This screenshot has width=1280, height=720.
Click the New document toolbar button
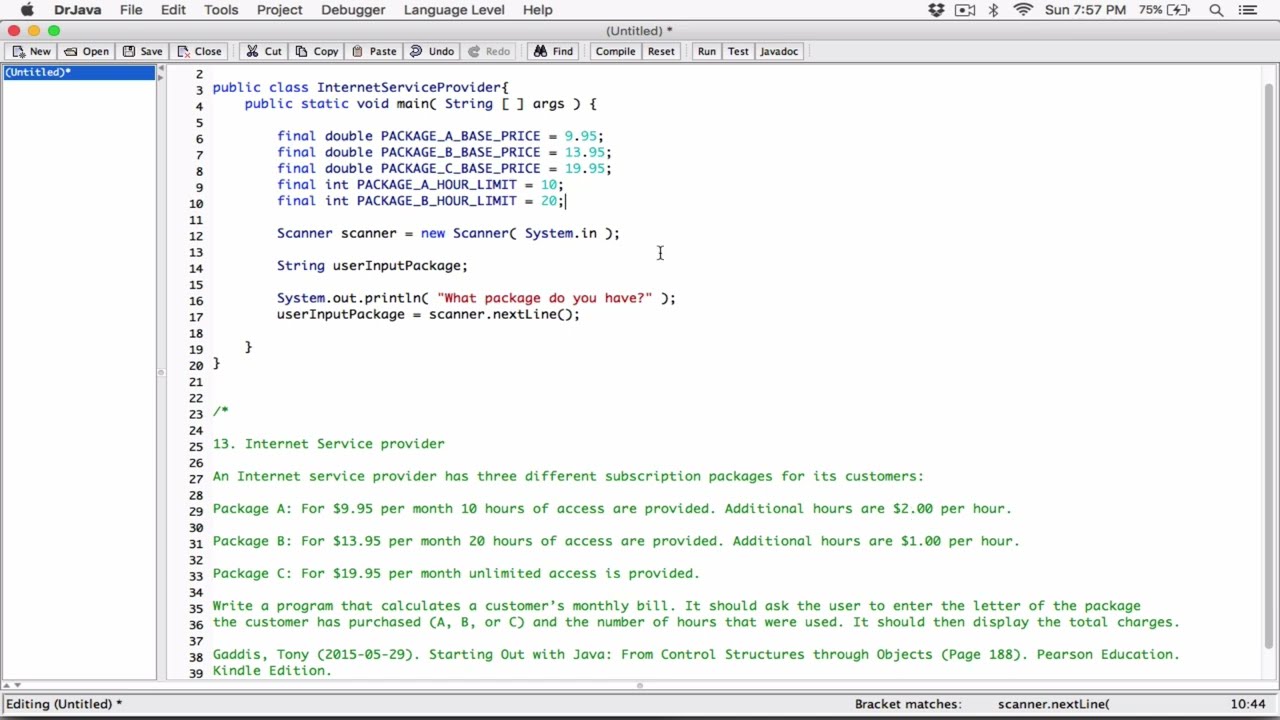(31, 51)
